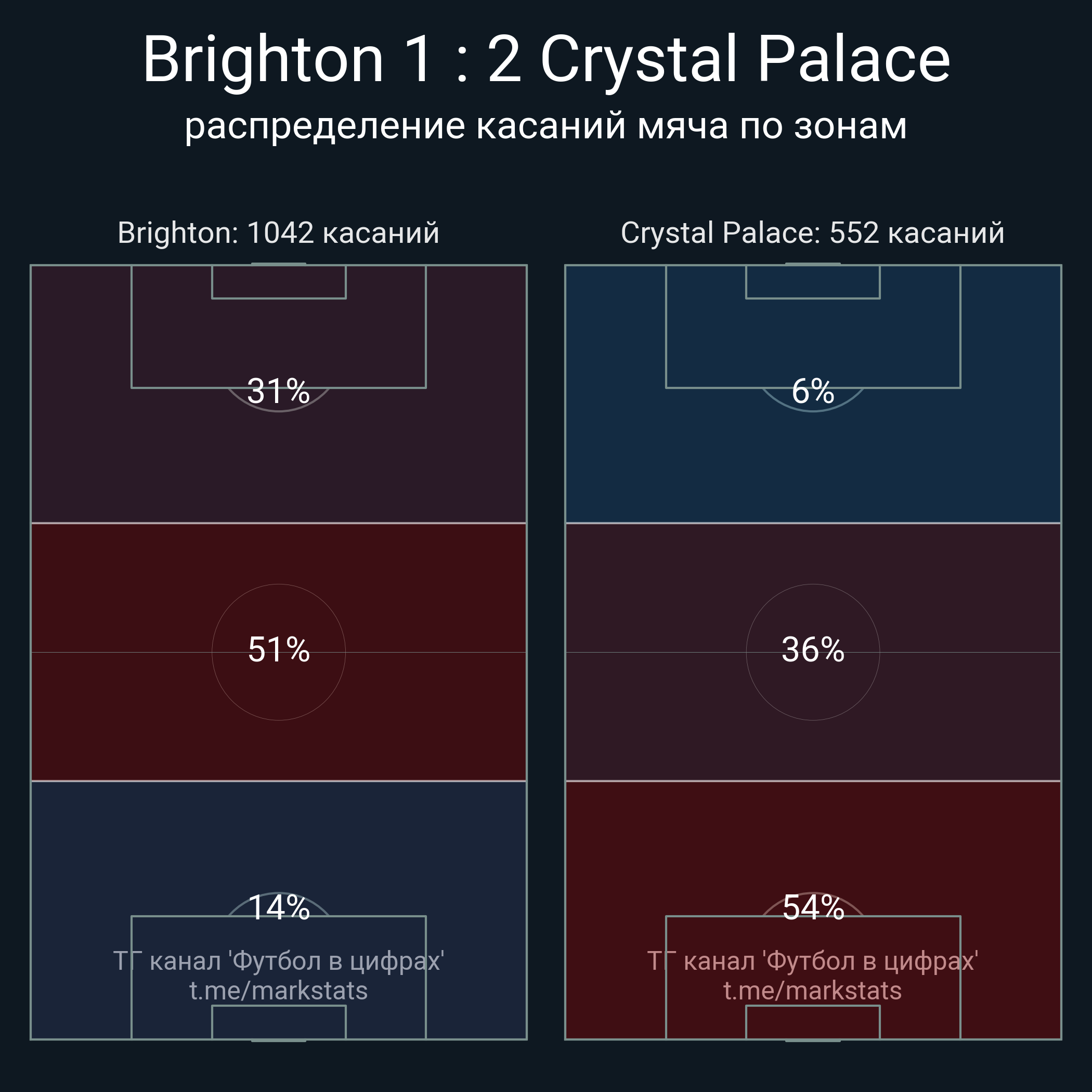Click Crystal Palace's 6% attacking-third label
Image resolution: width=1092 pixels, height=1092 pixels.
pyautogui.click(x=813, y=391)
